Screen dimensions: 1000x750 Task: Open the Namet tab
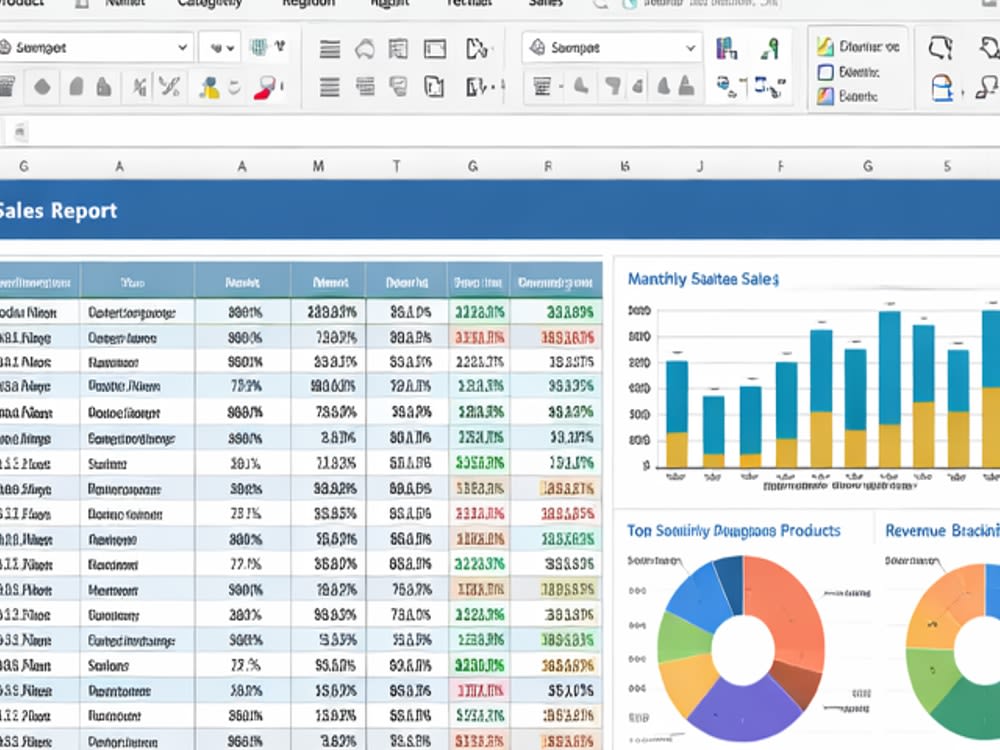[126, 4]
